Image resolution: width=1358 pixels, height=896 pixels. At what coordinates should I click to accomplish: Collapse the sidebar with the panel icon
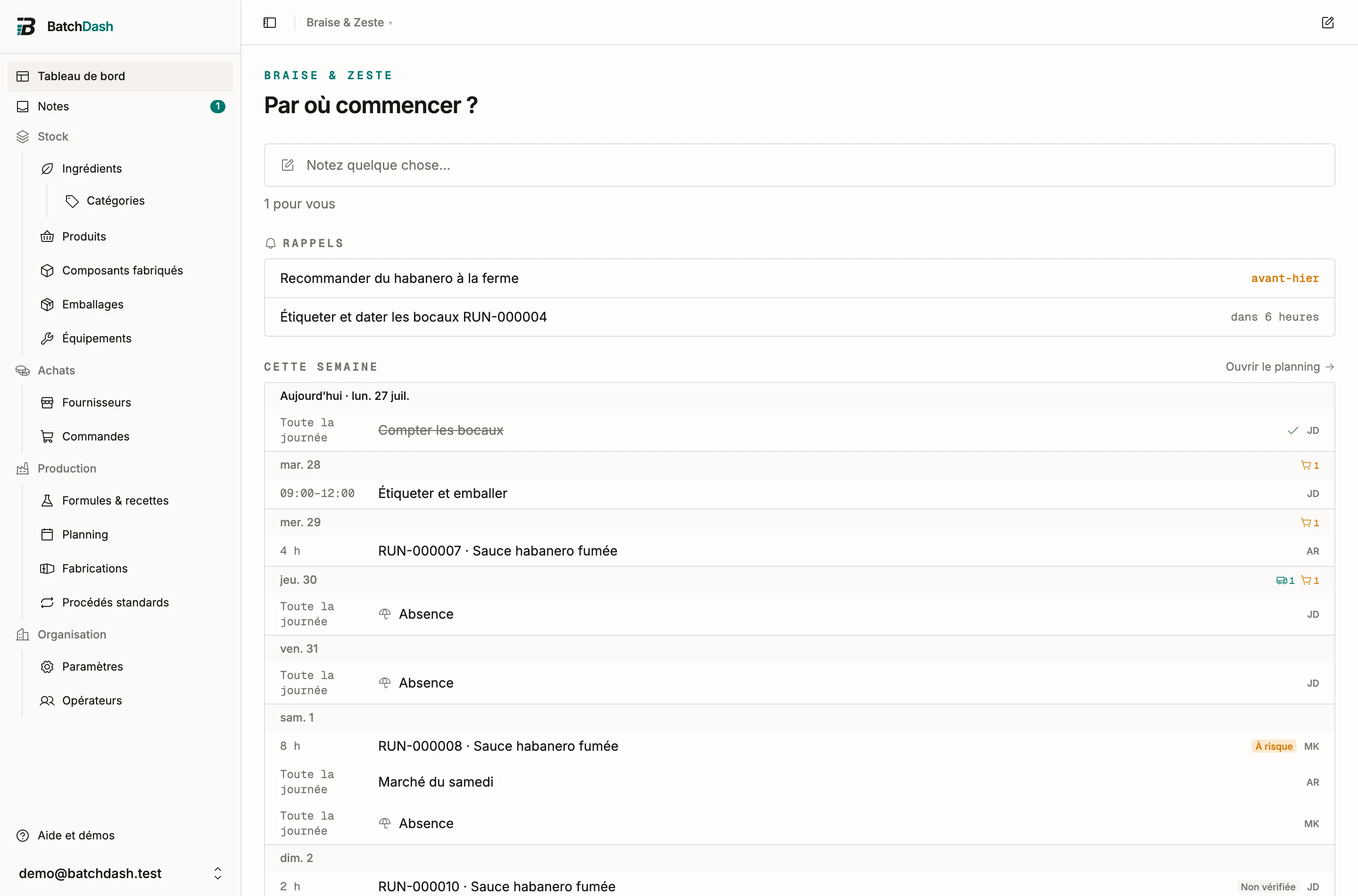[x=270, y=23]
